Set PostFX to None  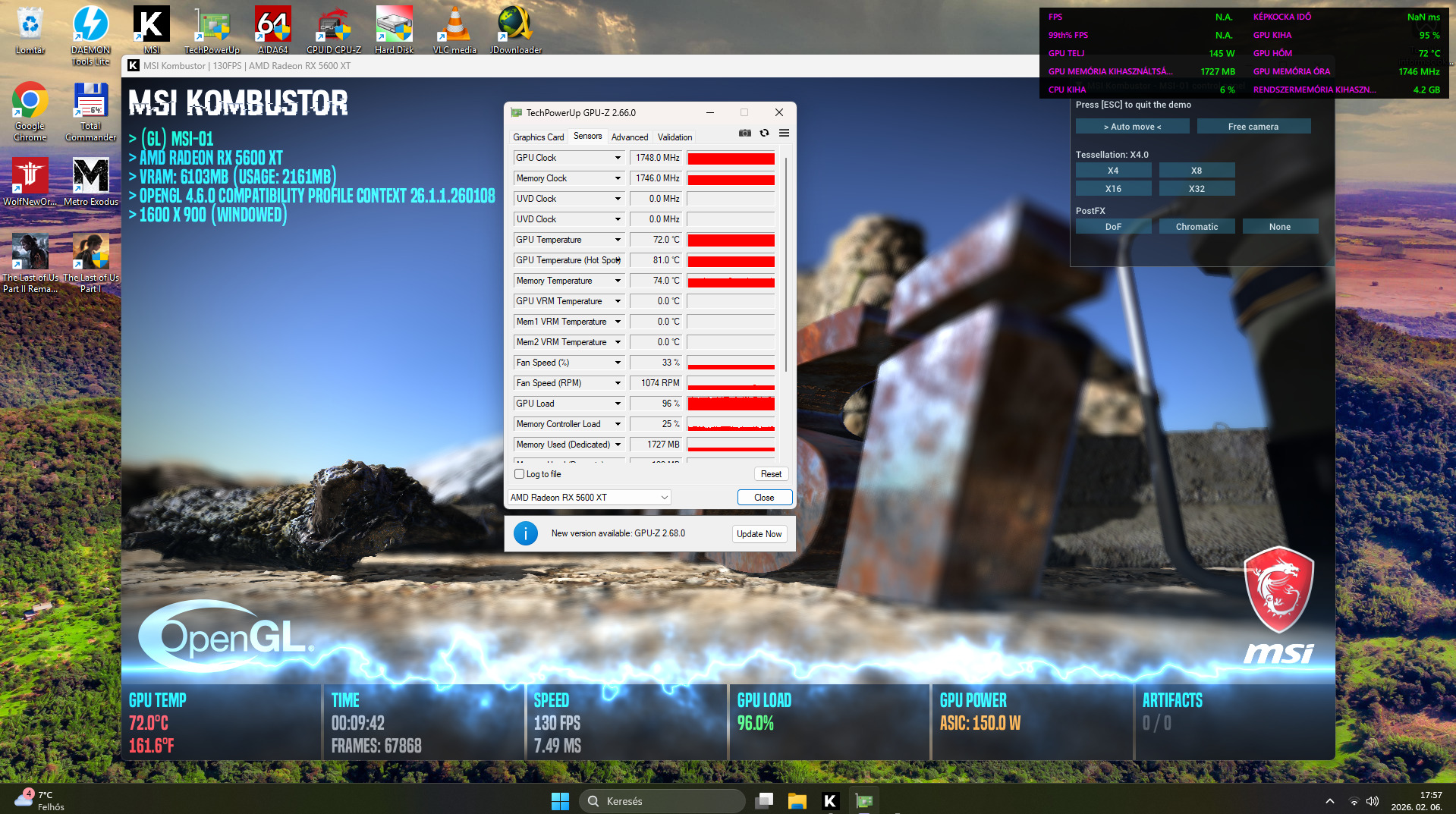click(1280, 227)
